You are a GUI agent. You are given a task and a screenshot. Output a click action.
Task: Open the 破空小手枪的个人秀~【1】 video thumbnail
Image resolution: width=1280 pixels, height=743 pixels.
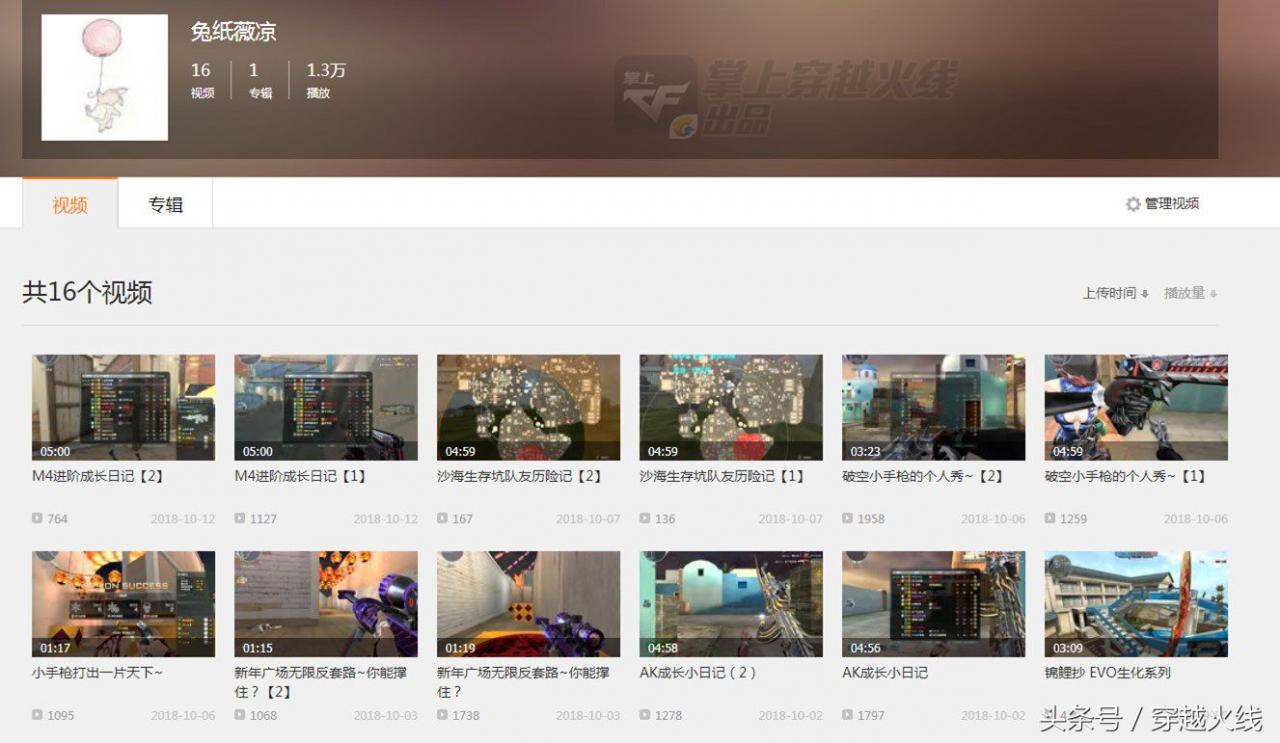click(1136, 407)
